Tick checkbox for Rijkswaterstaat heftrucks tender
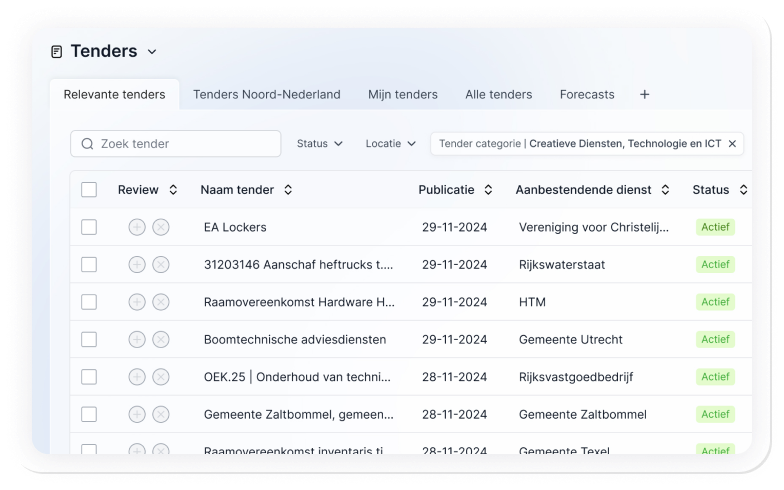 89,265
